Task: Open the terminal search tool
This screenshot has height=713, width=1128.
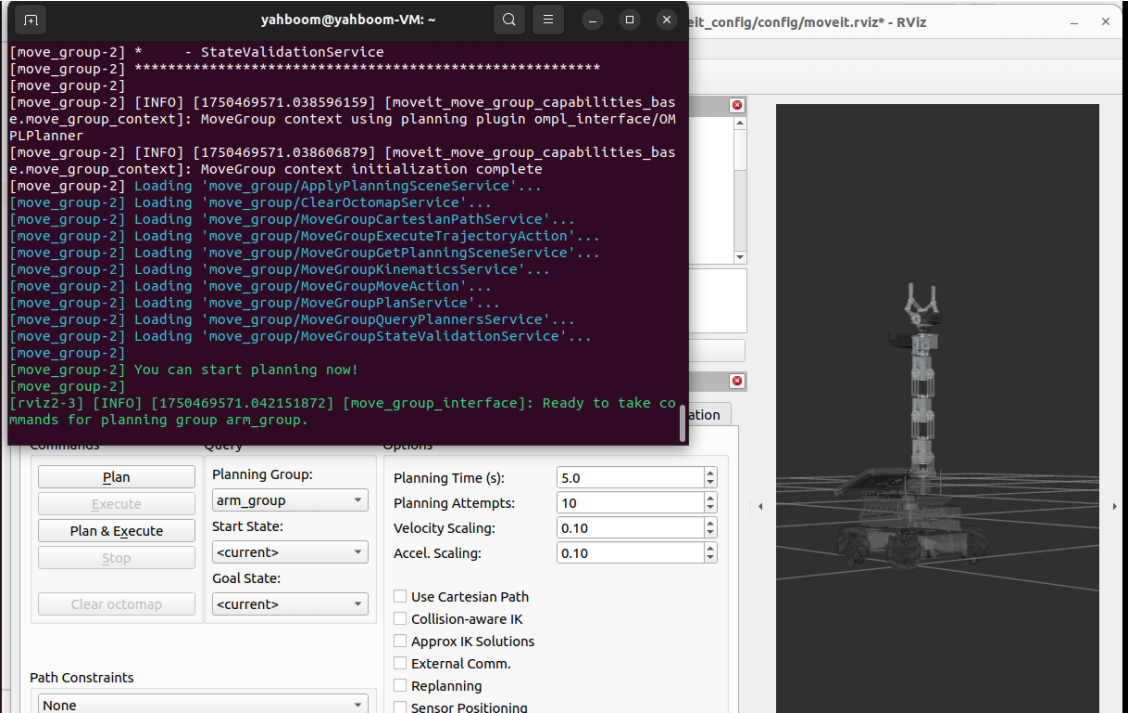Action: pyautogui.click(x=509, y=20)
